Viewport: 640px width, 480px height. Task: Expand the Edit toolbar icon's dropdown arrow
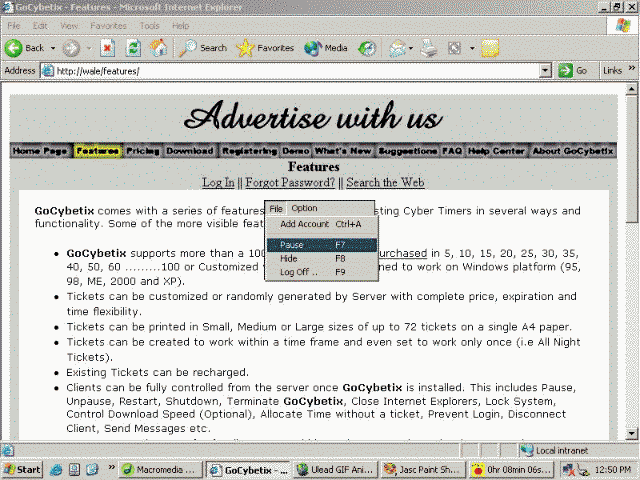(x=472, y=48)
